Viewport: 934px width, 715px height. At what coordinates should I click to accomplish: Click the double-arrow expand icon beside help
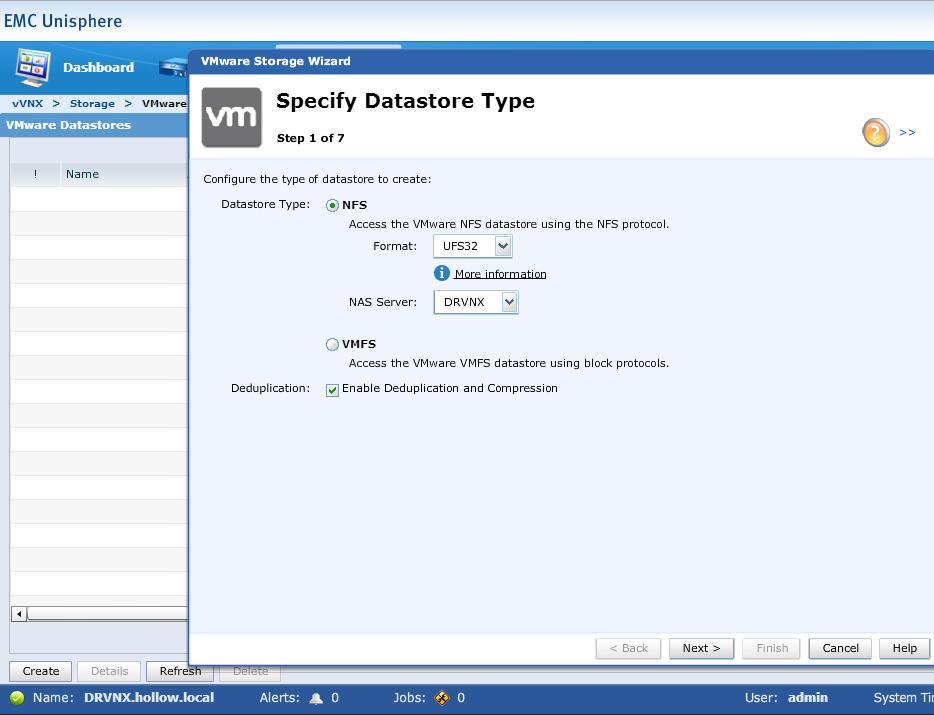(x=907, y=132)
